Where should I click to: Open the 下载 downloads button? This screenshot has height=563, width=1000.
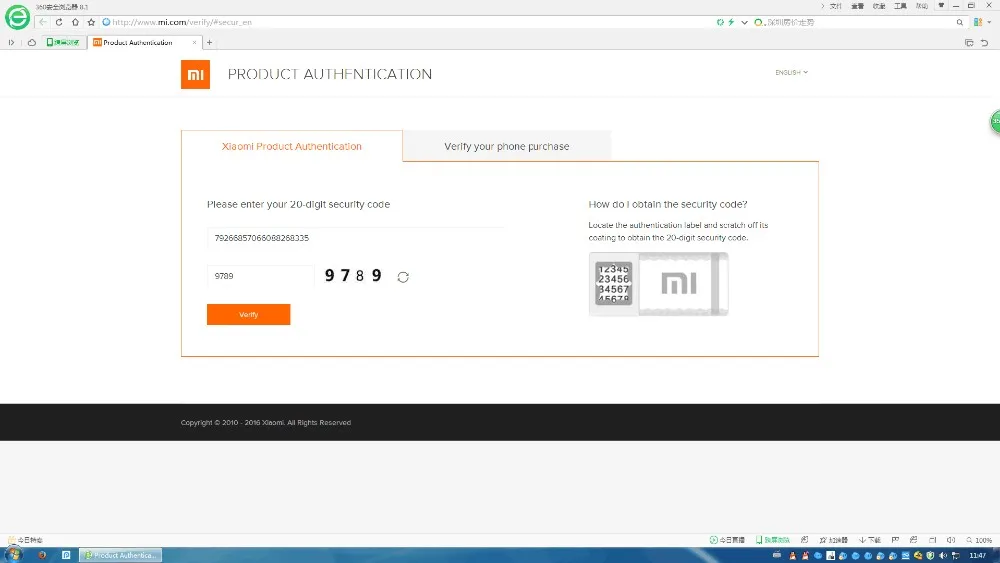(869, 540)
